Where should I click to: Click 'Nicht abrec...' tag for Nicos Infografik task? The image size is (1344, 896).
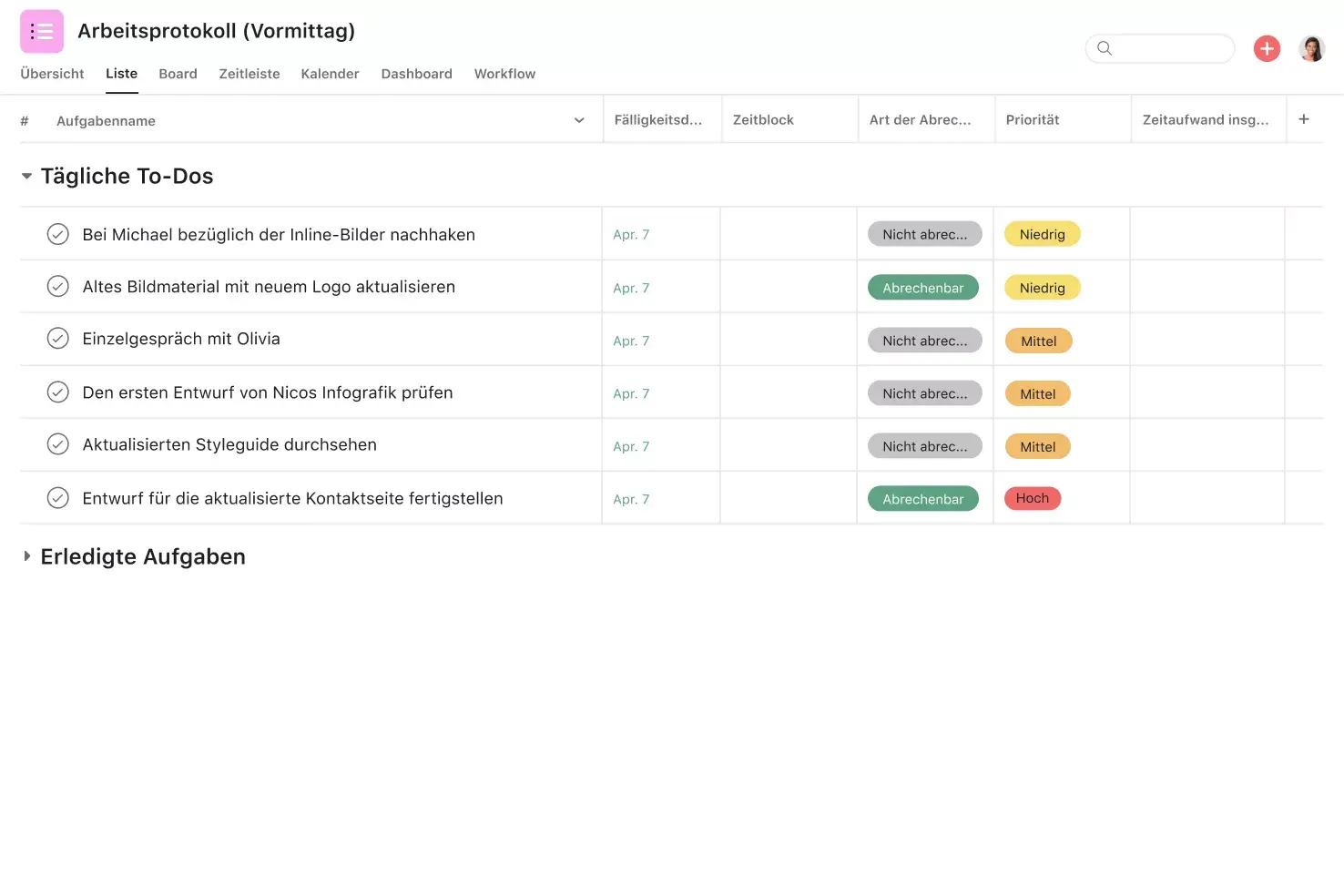point(924,393)
